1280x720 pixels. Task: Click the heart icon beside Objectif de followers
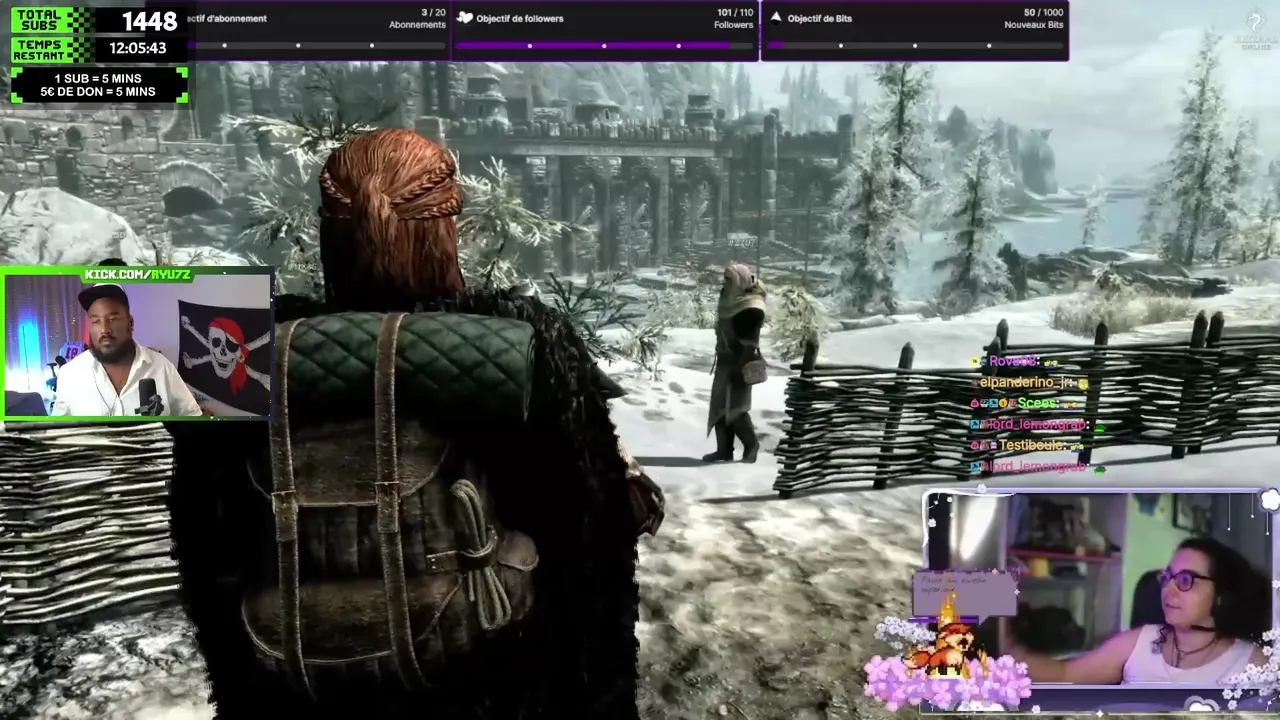click(464, 18)
